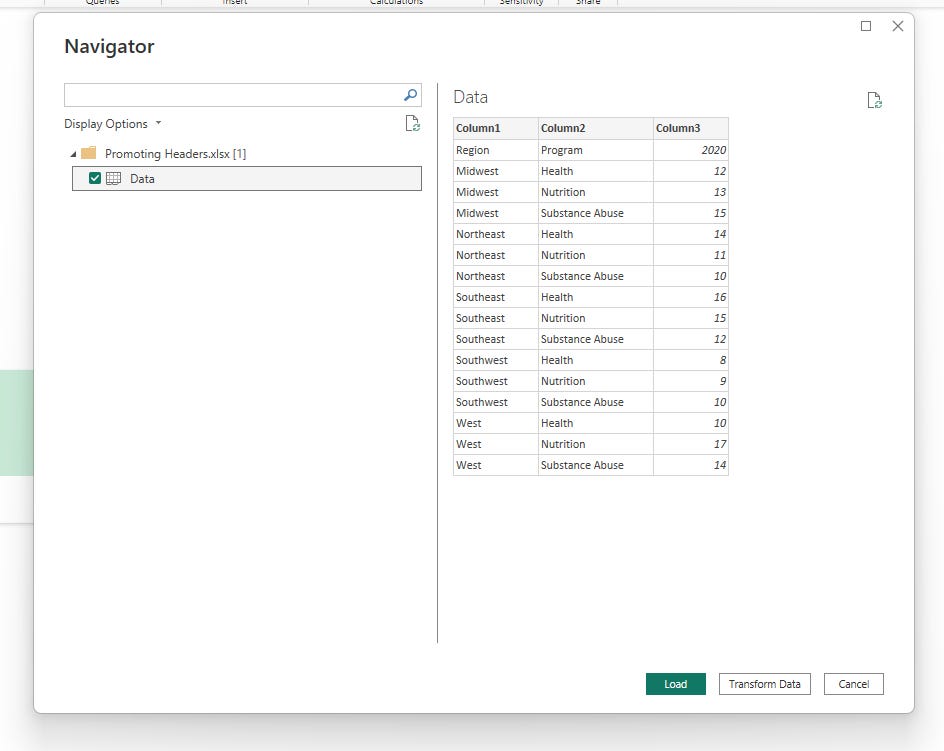The width and height of the screenshot is (944, 751).
Task: Collapse the Promoting Headers.xlsx tree node
Action: tap(73, 153)
